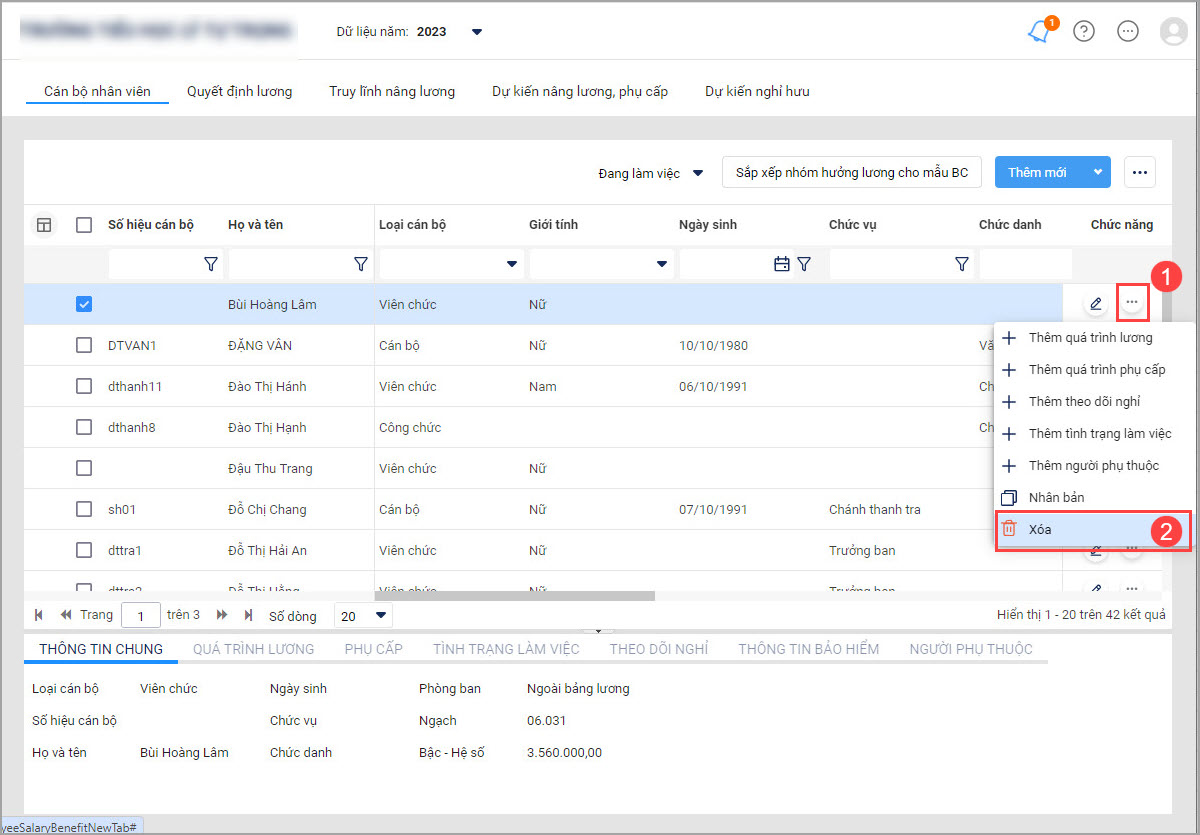Click the table's horizontal scrollbar
Screen dimensions: 1200x835
514,596
